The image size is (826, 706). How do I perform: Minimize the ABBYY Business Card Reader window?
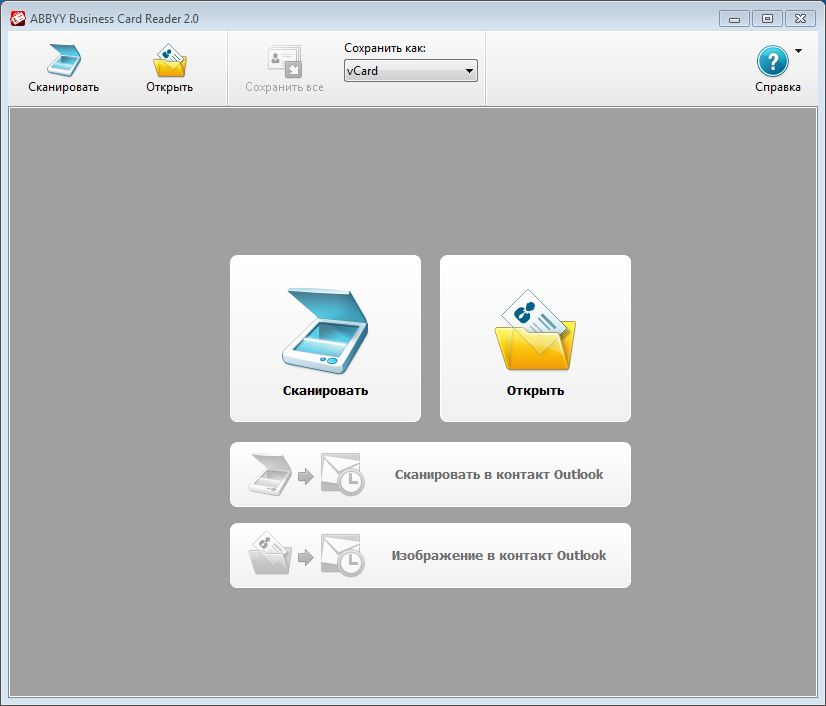click(734, 19)
